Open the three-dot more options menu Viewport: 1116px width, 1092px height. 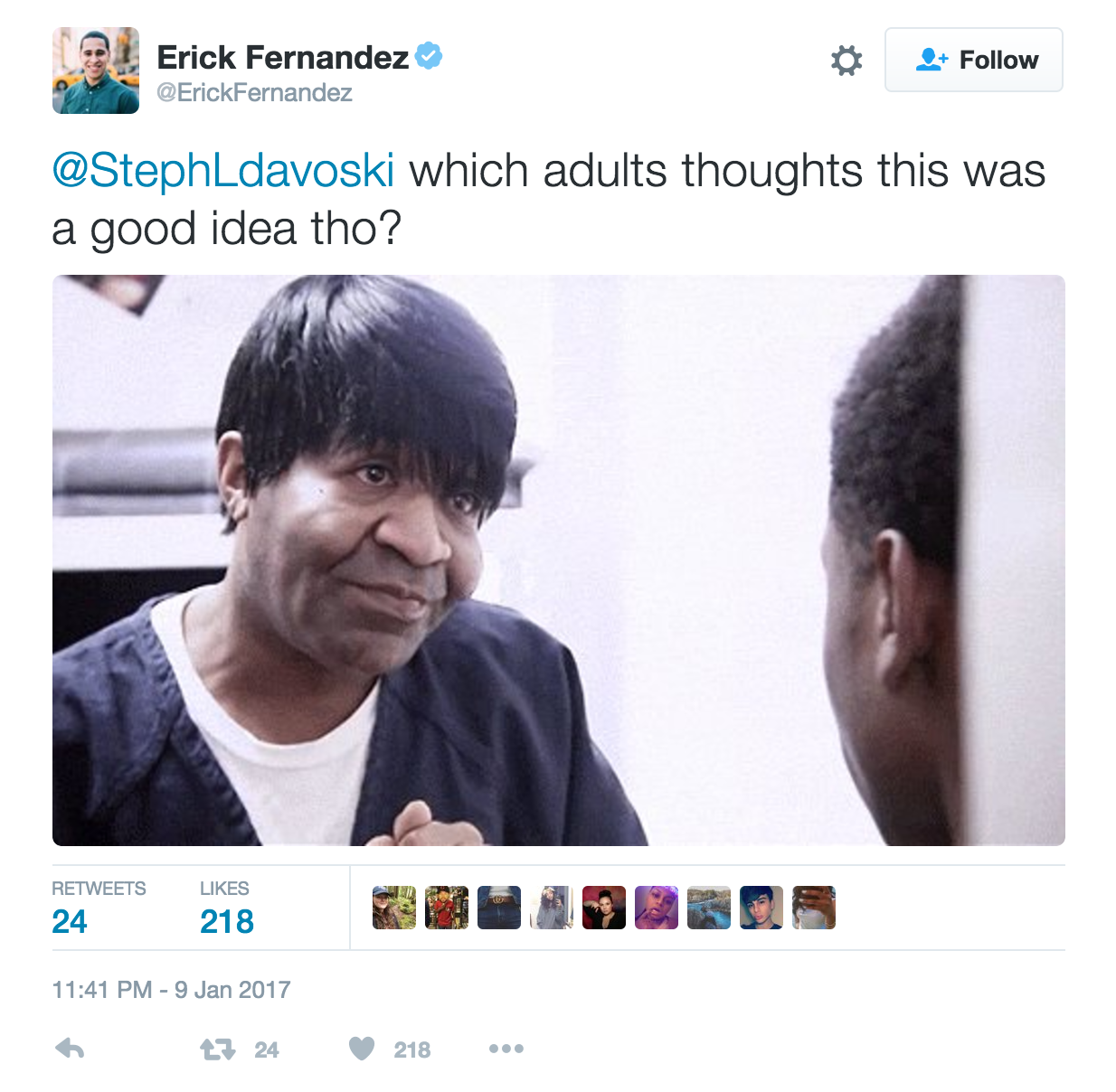tap(506, 1049)
